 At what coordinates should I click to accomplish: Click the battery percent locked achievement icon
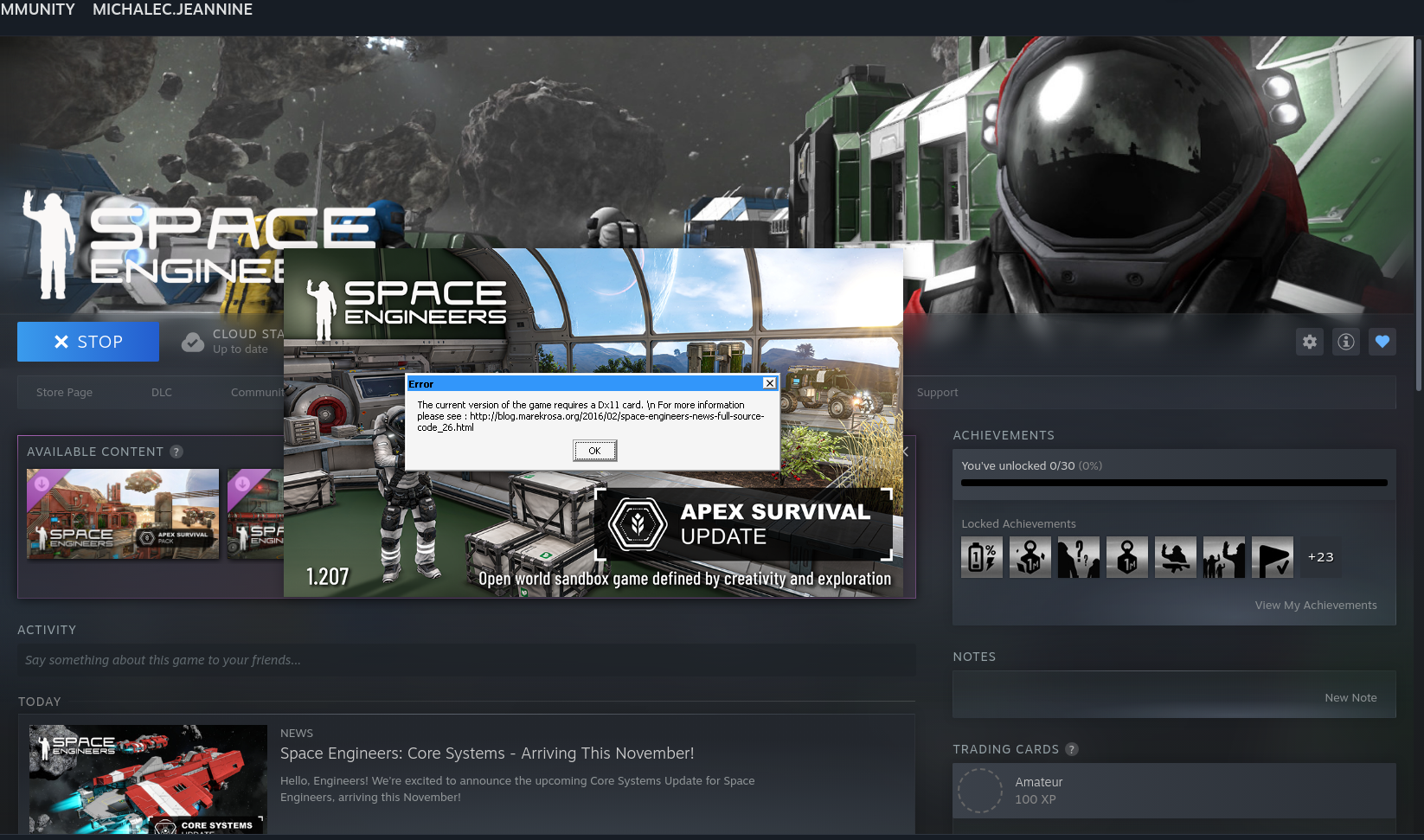click(982, 557)
